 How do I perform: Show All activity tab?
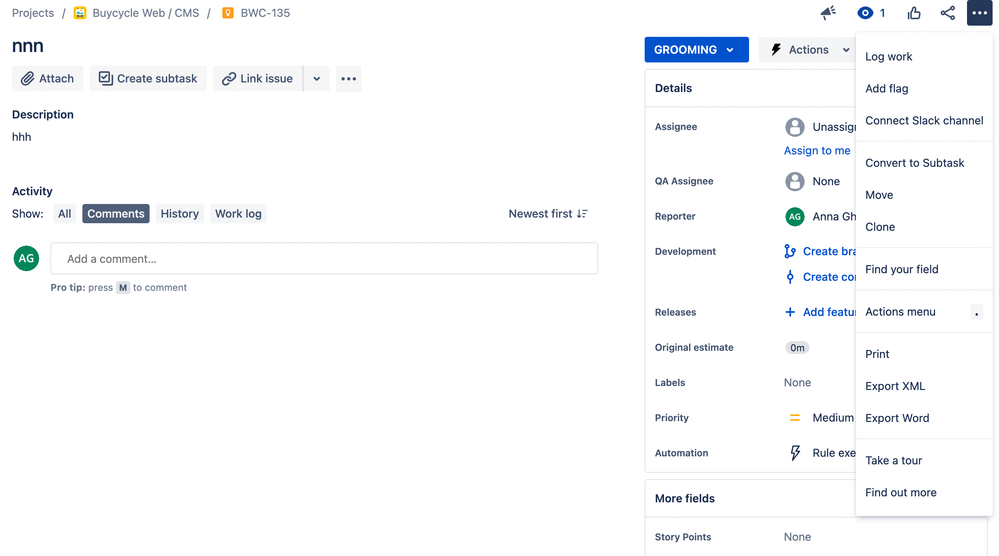pos(64,213)
